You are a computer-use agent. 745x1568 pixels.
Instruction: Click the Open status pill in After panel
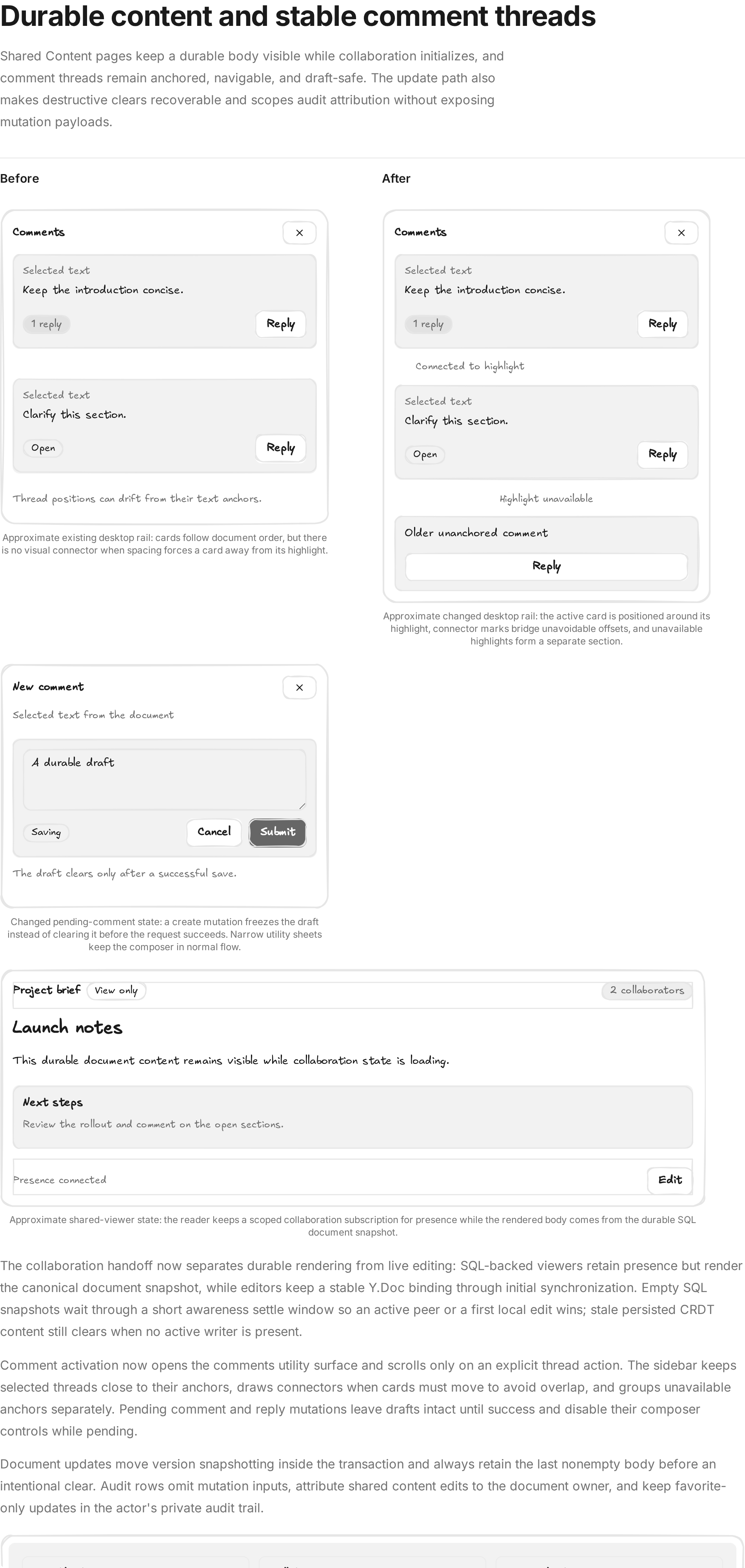tap(425, 454)
